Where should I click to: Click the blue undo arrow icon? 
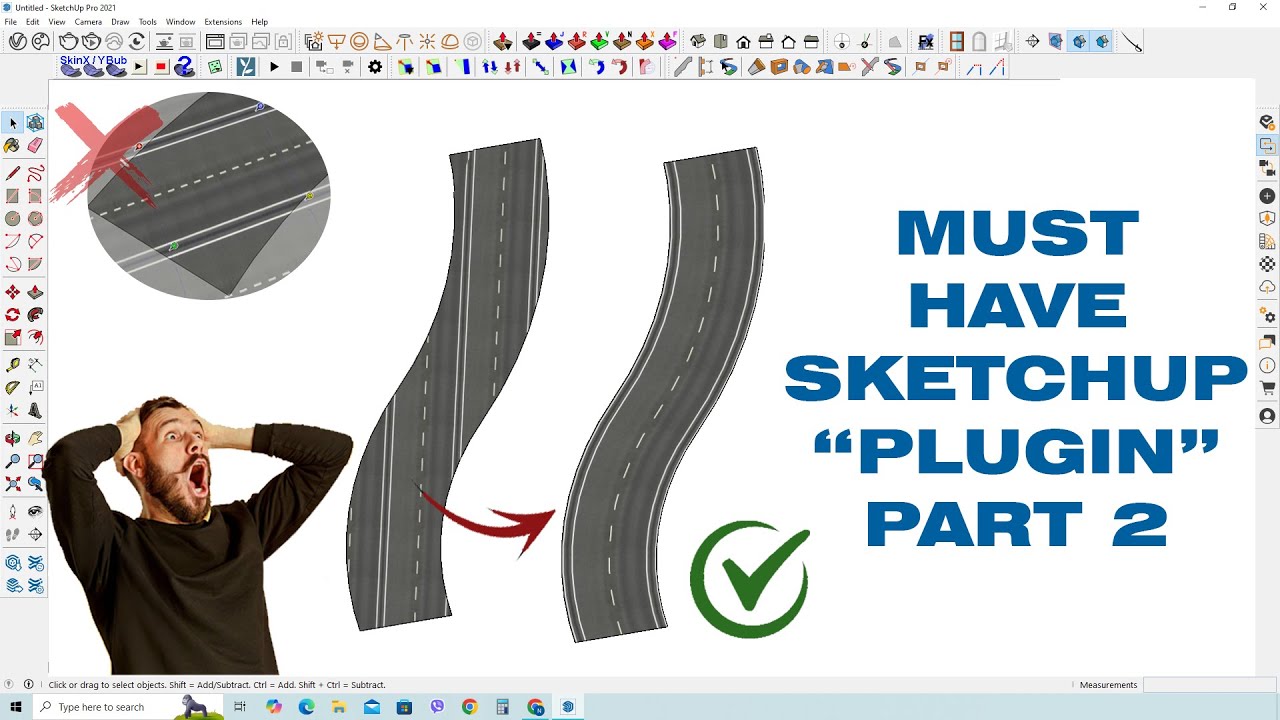click(597, 67)
